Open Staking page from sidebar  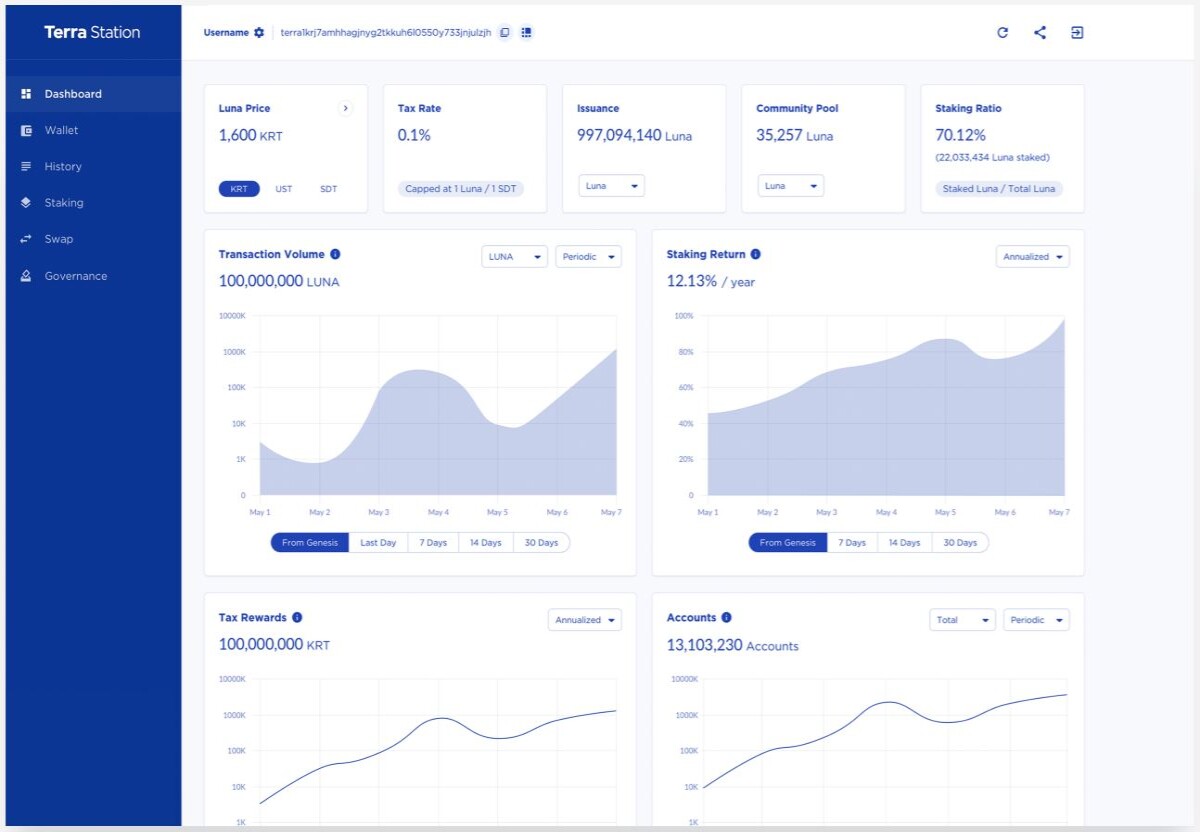pos(93,203)
